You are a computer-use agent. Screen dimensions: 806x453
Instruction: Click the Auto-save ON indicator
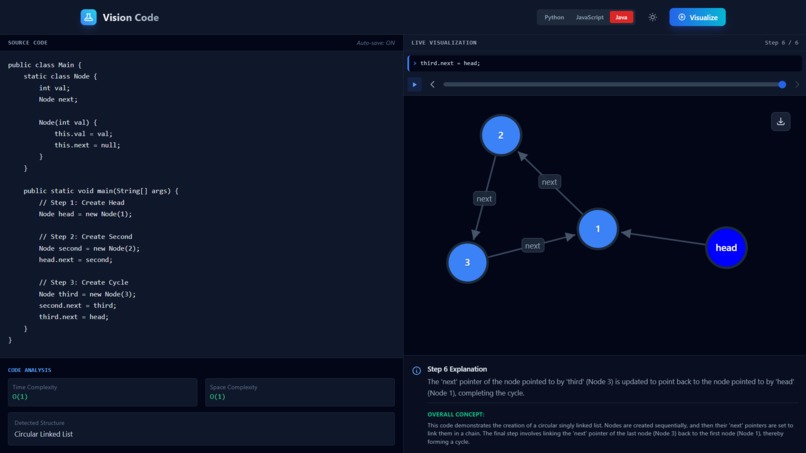pos(375,43)
